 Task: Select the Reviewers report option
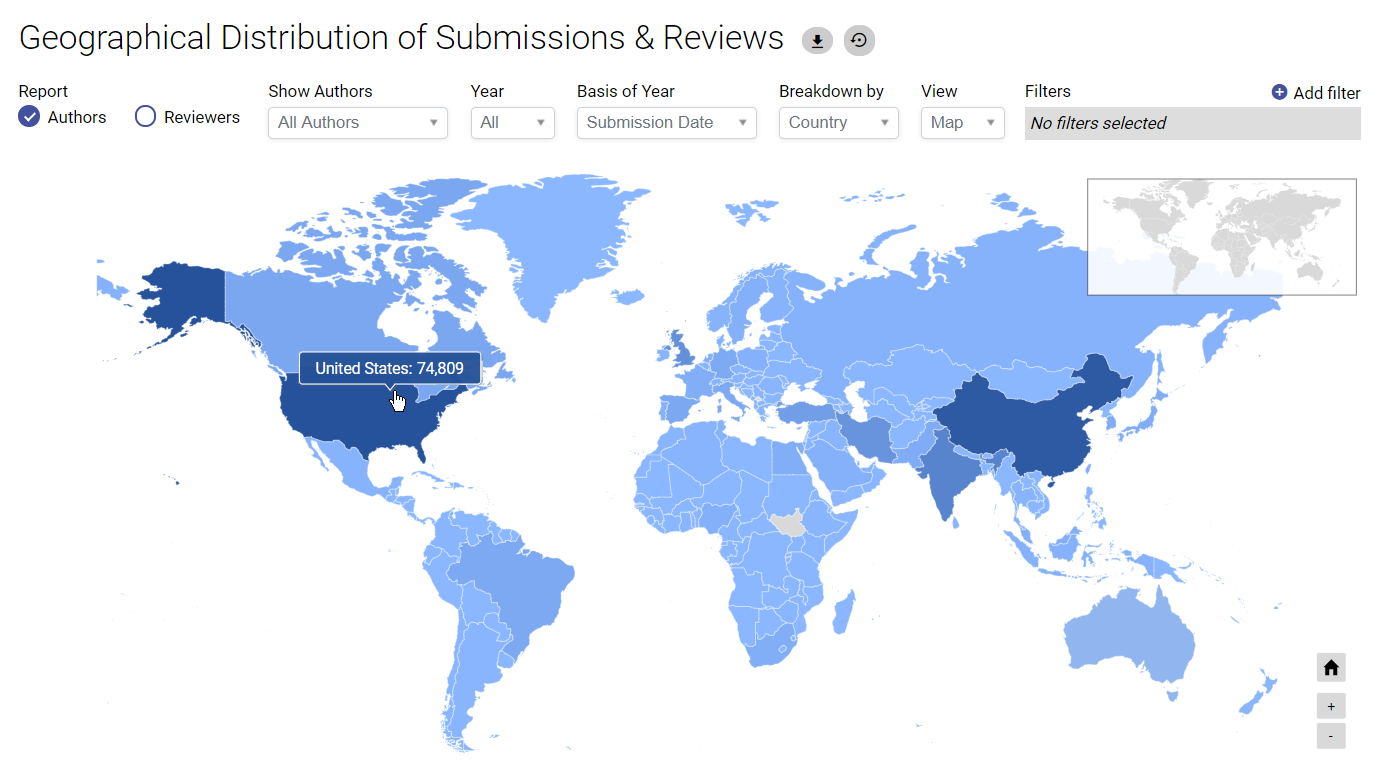click(146, 117)
